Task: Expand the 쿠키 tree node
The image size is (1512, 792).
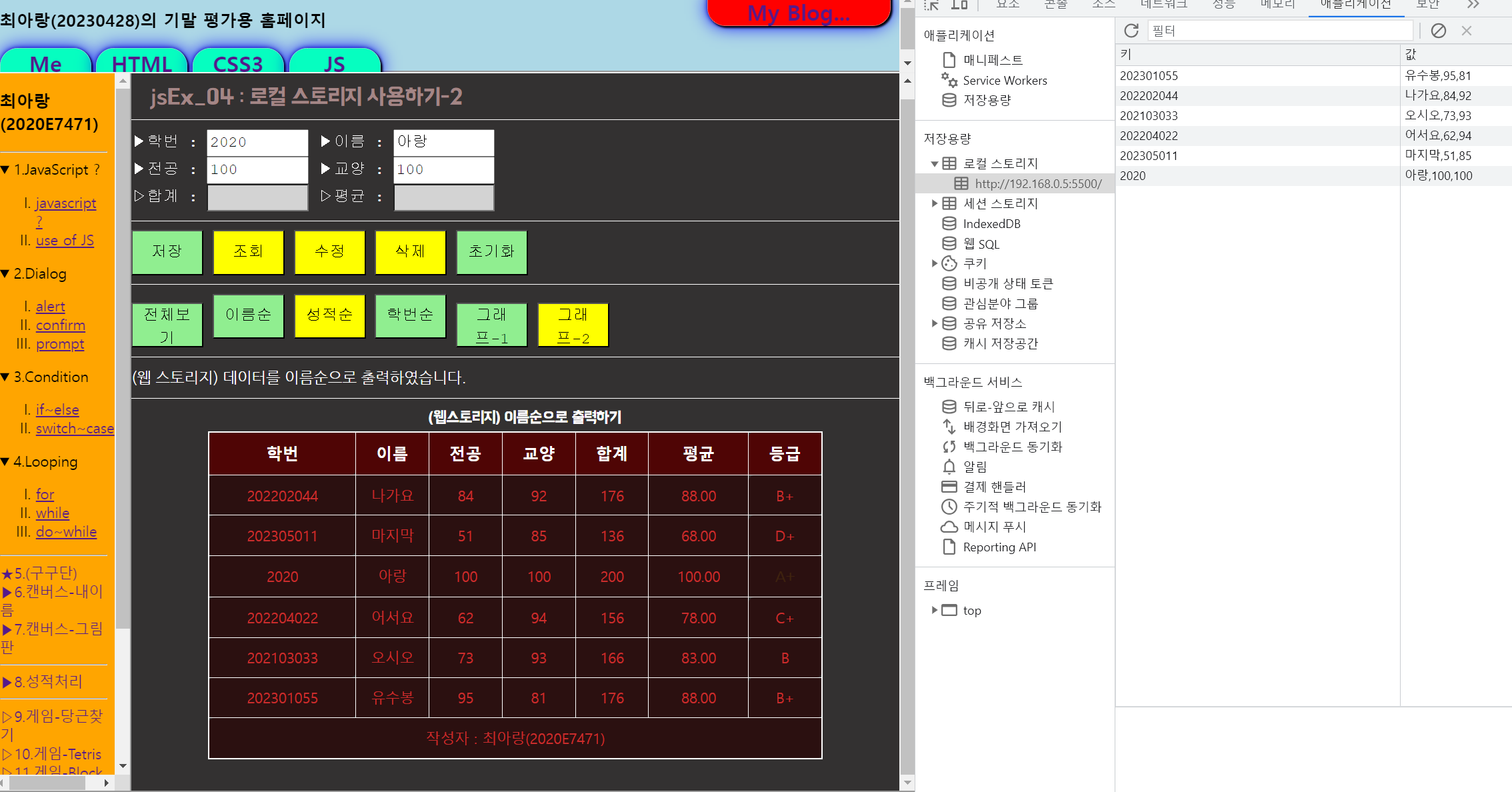Action: pos(935,263)
